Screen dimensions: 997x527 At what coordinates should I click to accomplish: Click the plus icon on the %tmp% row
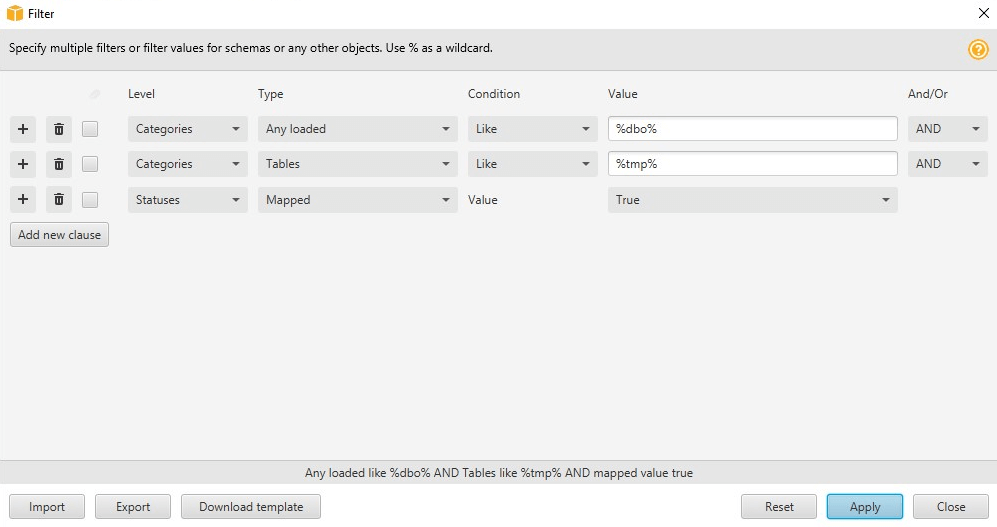(x=23, y=164)
